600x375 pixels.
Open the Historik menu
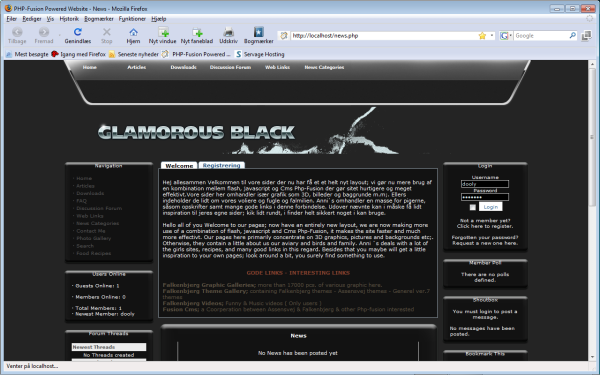pos(69,19)
